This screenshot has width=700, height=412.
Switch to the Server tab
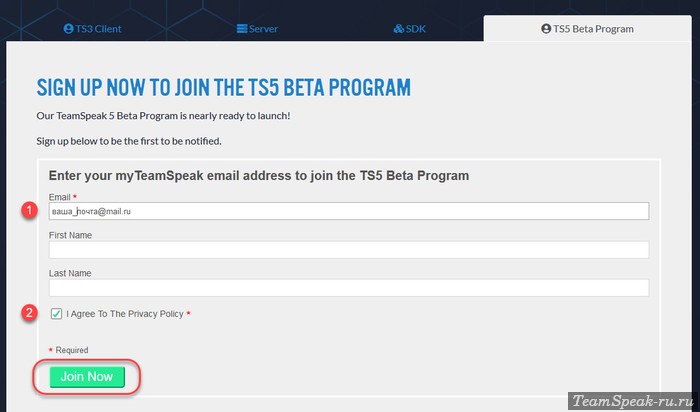[x=257, y=29]
